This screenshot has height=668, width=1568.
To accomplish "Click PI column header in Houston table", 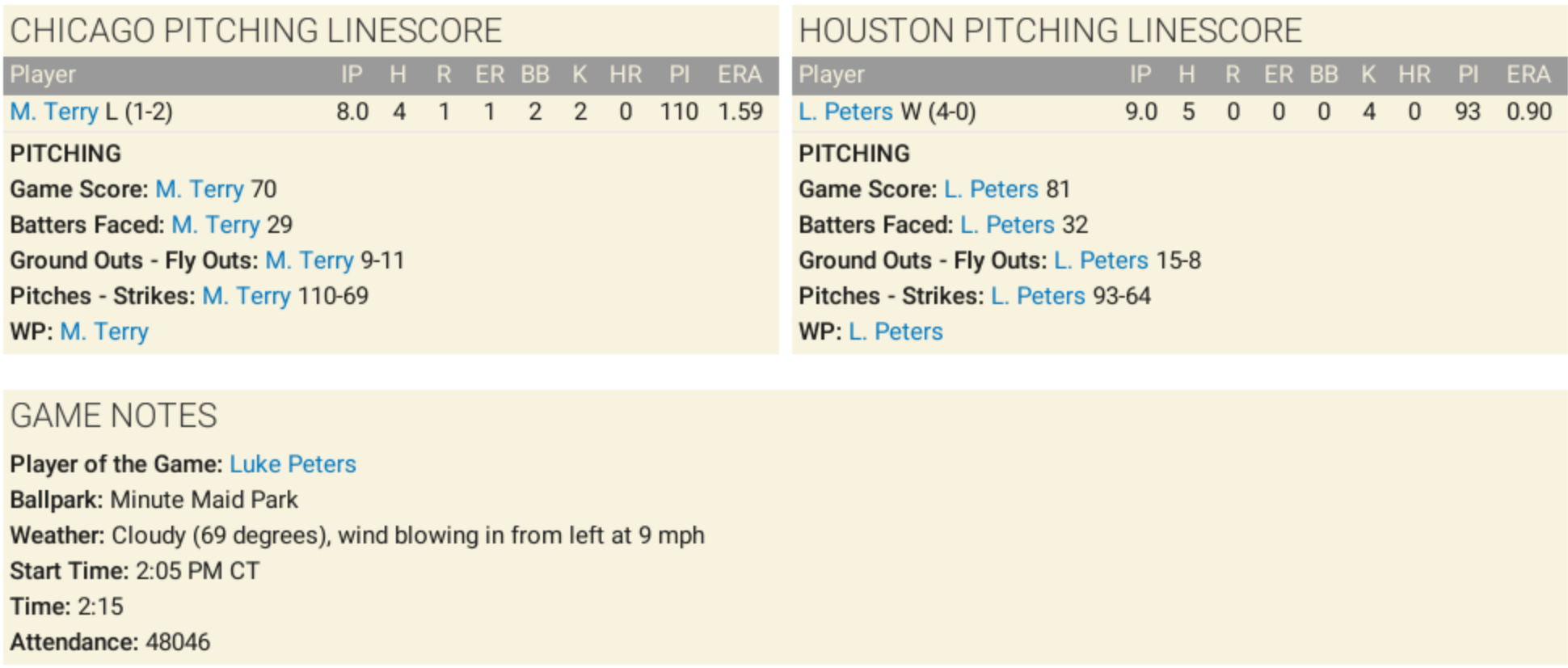I will coord(1469,75).
